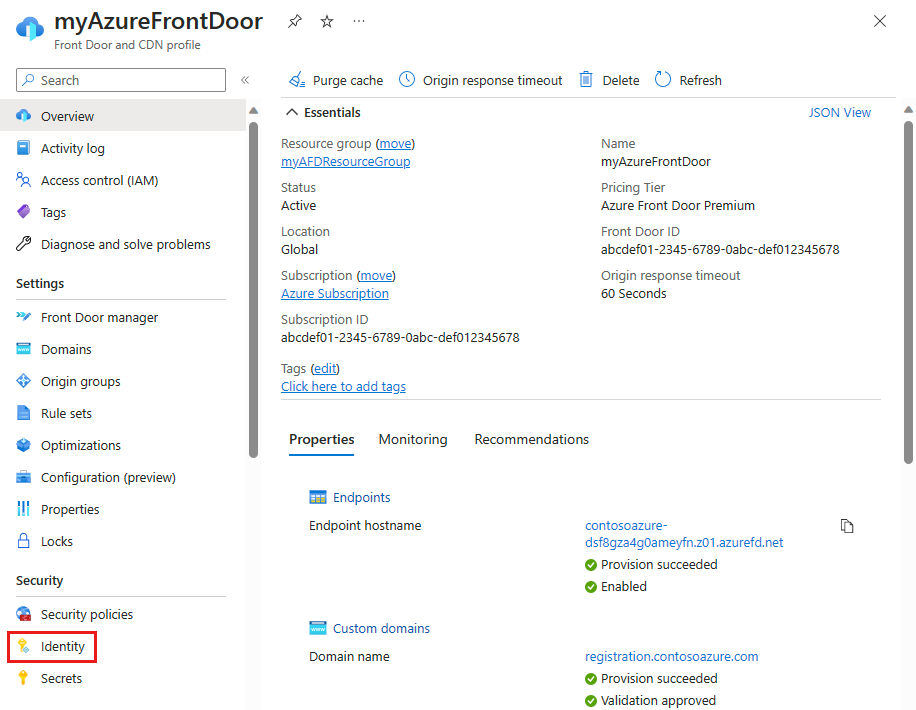The height and width of the screenshot is (710, 916).
Task: Click the sidebar Search box
Action: (121, 80)
